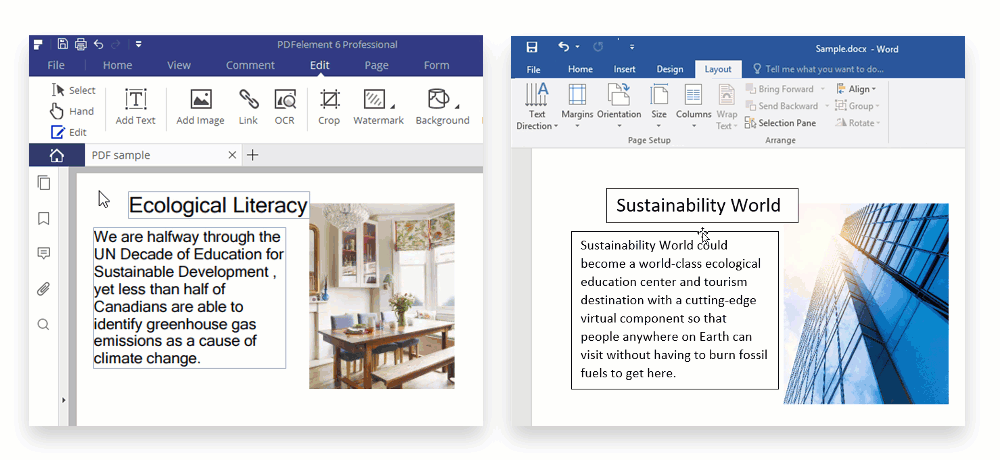
Task: Click the home icon tab in PDFelement
Action: (x=56, y=155)
